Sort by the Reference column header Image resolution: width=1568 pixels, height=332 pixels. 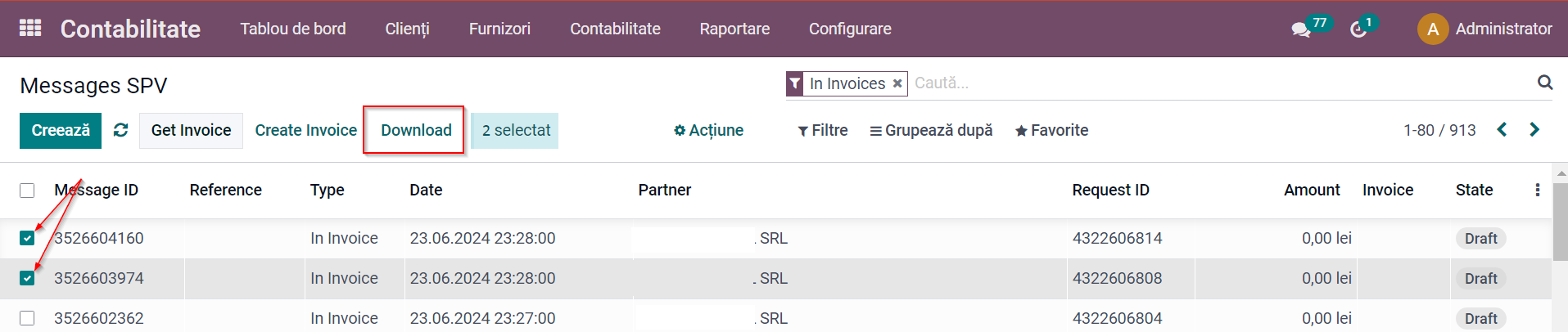[225, 190]
